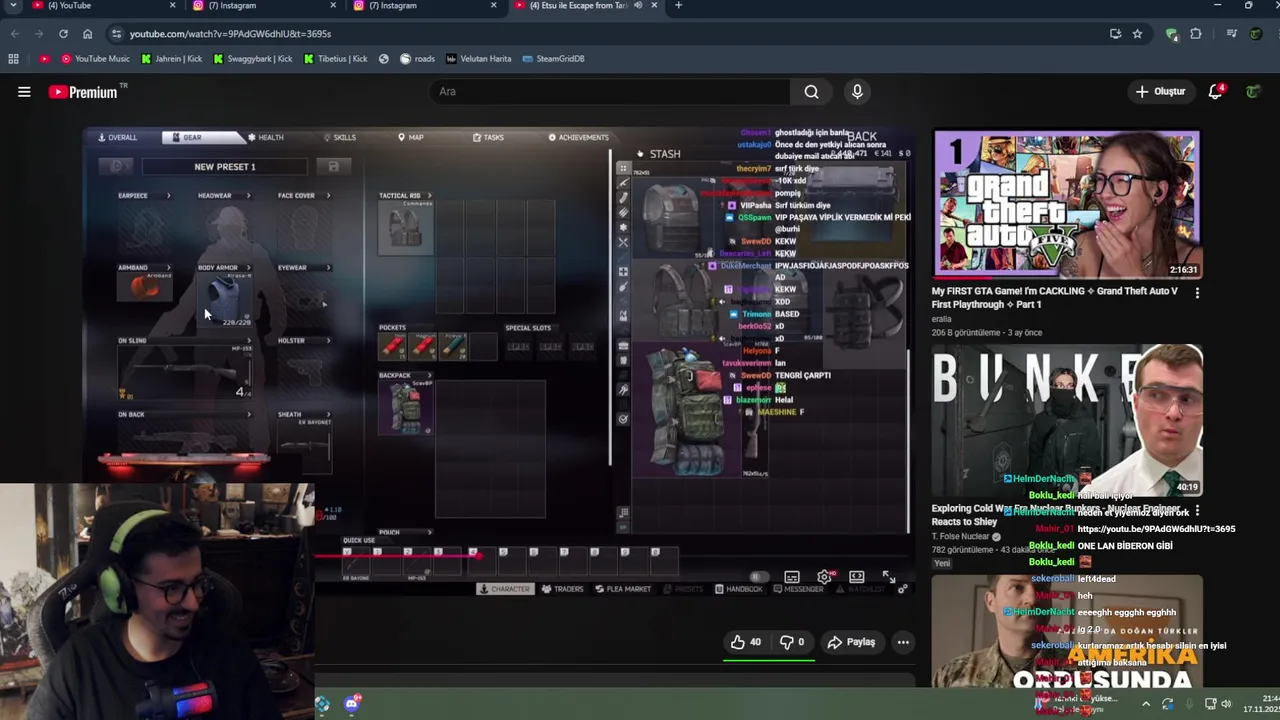
Task: Reload the page in browser
Action: [63, 34]
